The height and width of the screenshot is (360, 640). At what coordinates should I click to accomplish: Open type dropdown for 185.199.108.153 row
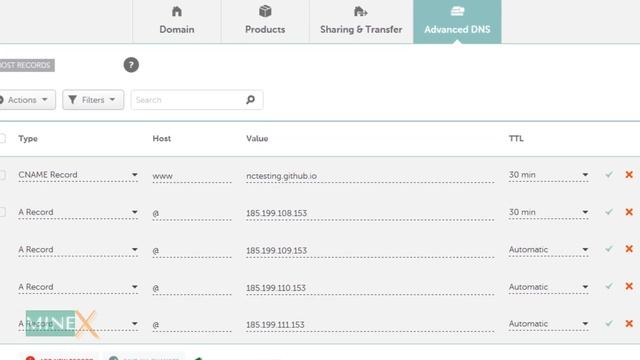[x=78, y=212]
